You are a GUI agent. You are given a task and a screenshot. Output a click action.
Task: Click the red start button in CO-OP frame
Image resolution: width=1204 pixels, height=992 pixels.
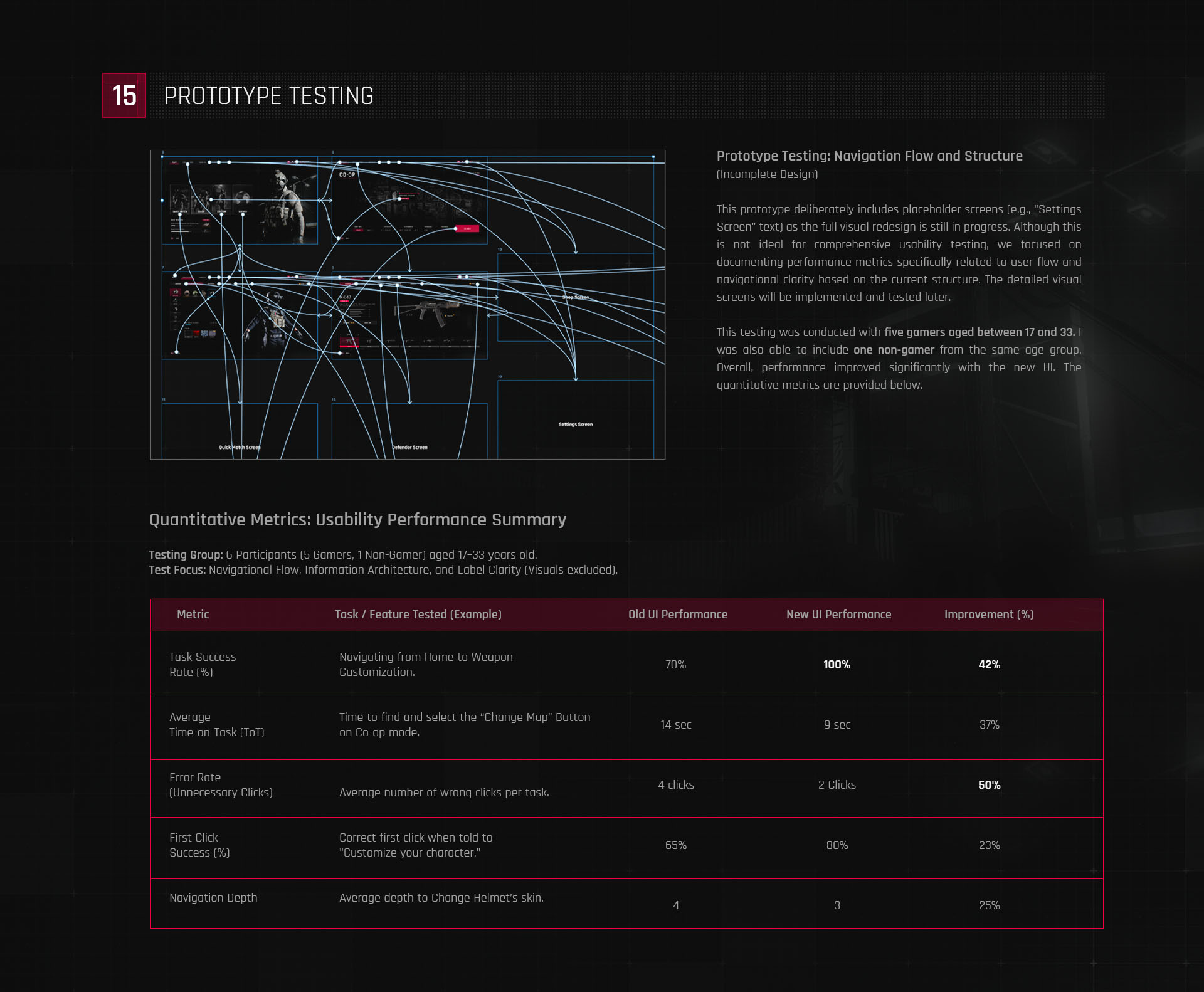(x=467, y=228)
